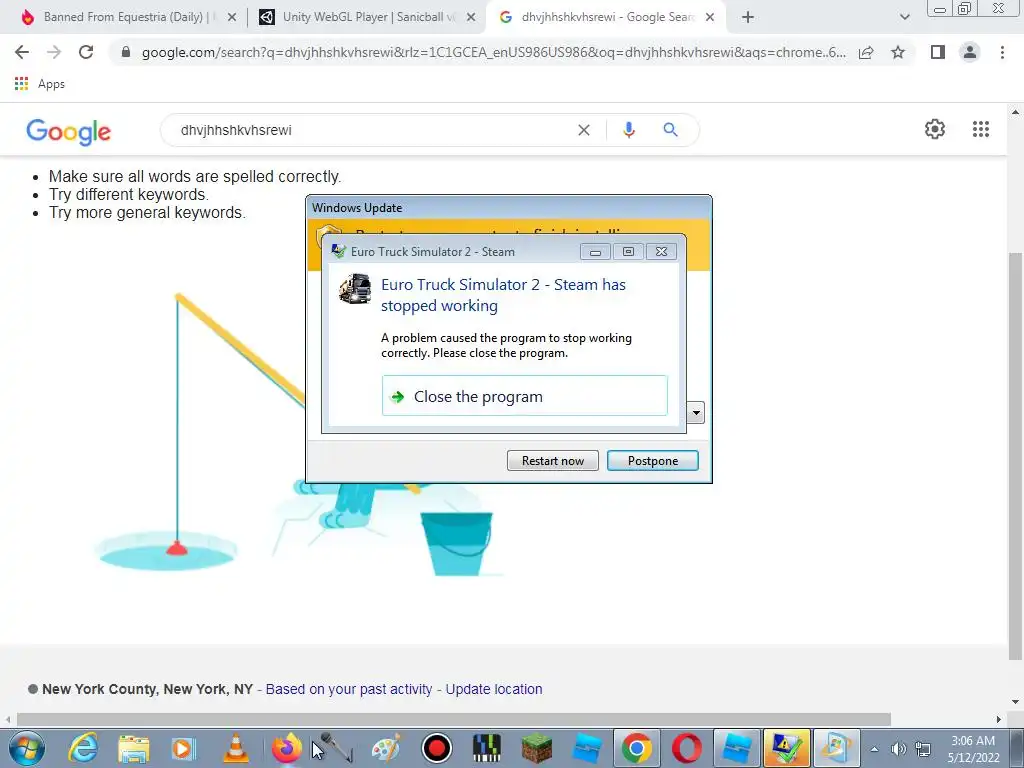Click the Update location link

coord(494,689)
